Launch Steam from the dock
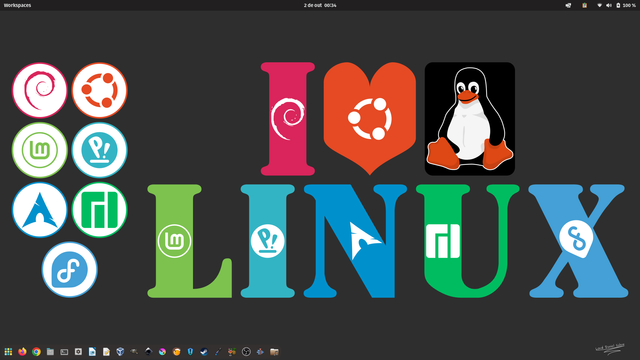This screenshot has width=640, height=360. [x=204, y=351]
